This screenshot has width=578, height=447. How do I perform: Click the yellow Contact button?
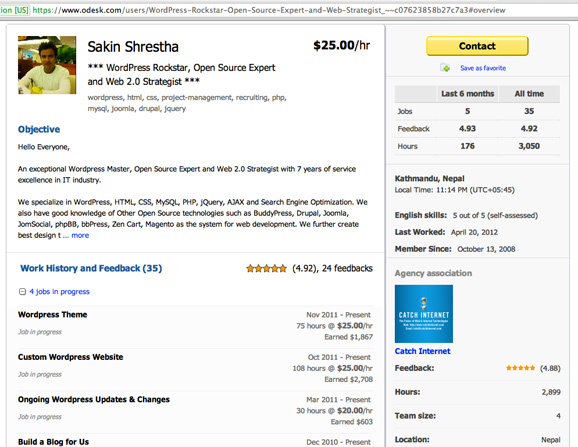477,46
